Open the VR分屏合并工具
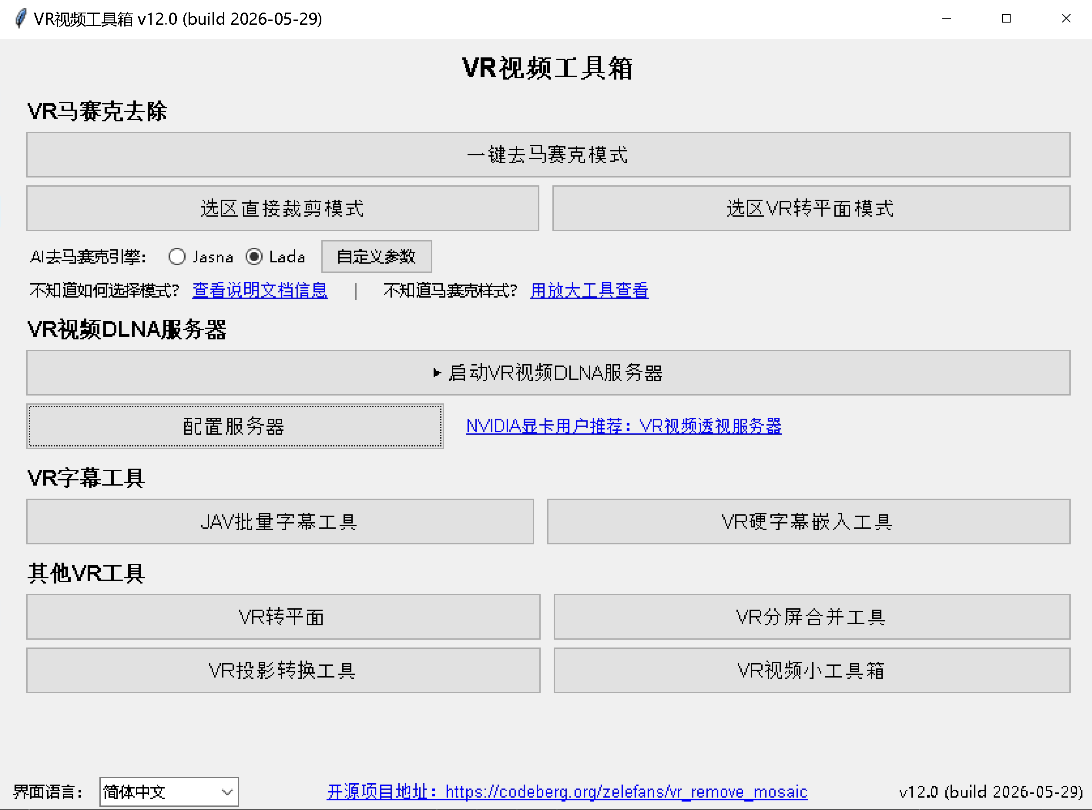 (x=812, y=617)
